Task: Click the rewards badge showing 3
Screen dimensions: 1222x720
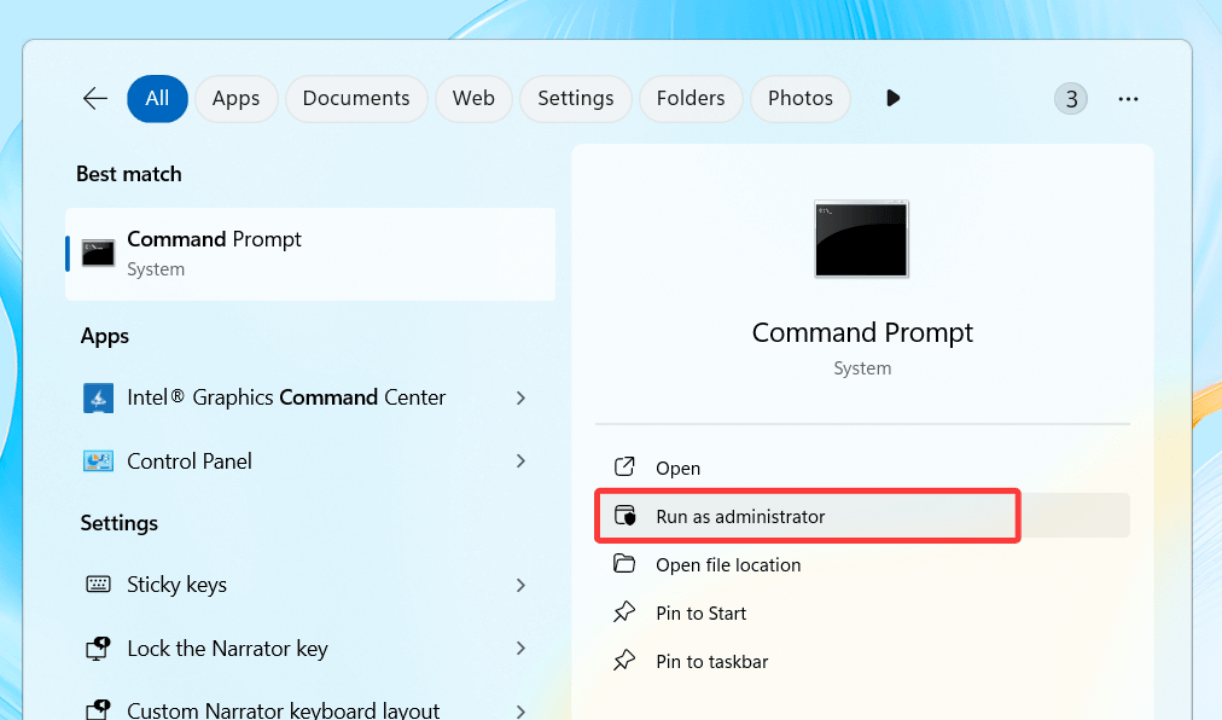Action: tap(1071, 99)
